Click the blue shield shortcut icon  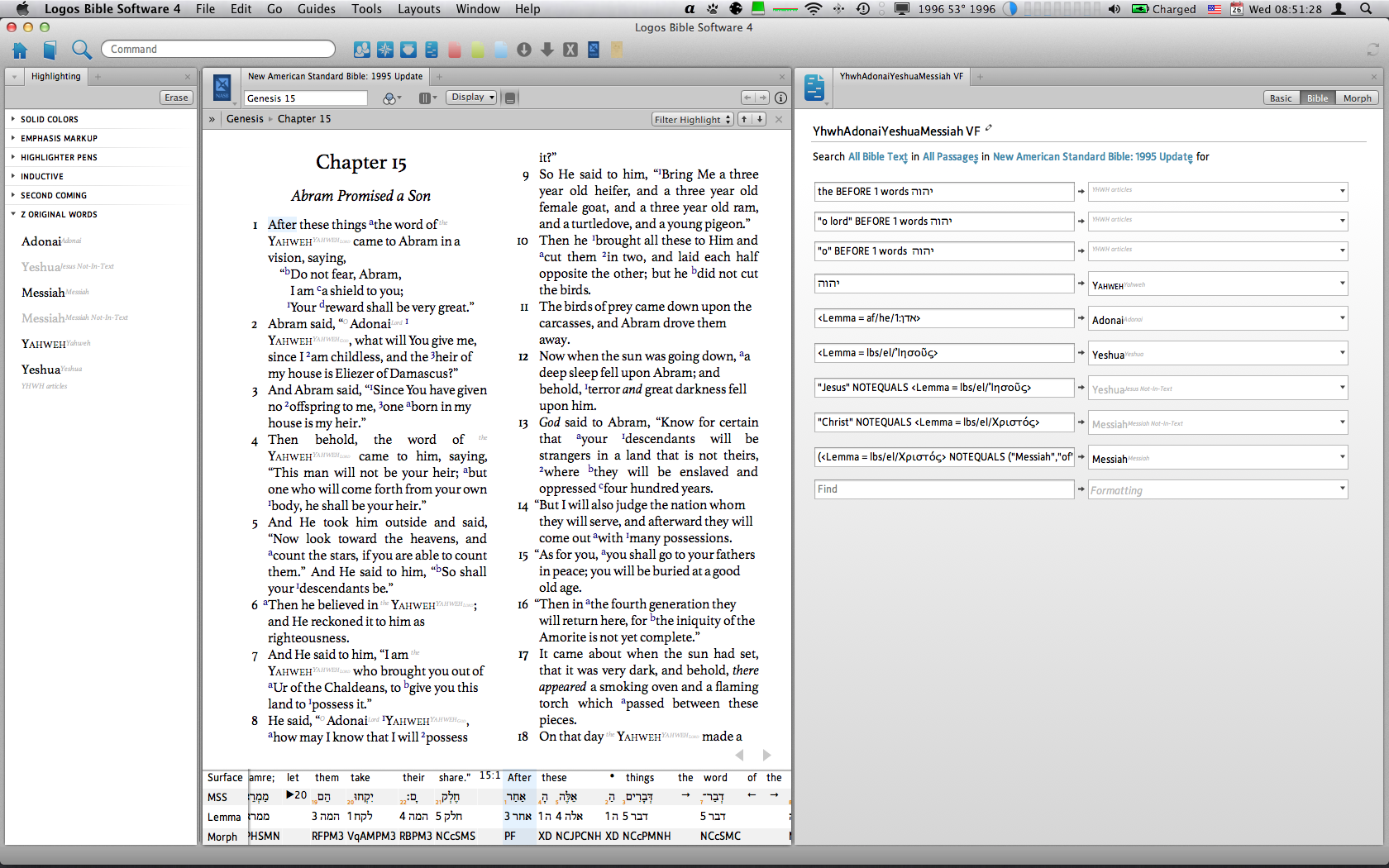(408, 50)
